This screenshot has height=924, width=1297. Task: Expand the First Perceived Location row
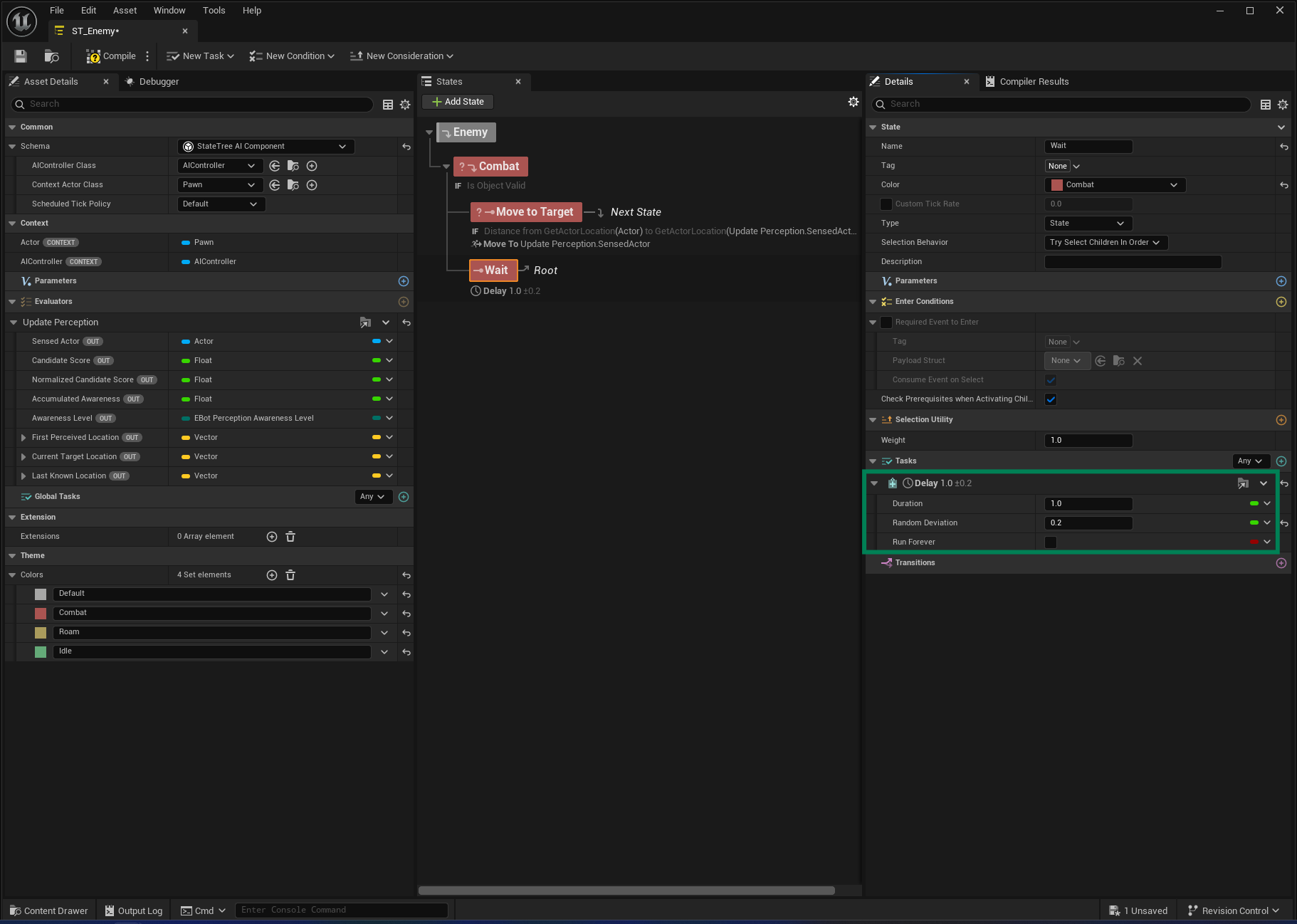pyautogui.click(x=23, y=438)
